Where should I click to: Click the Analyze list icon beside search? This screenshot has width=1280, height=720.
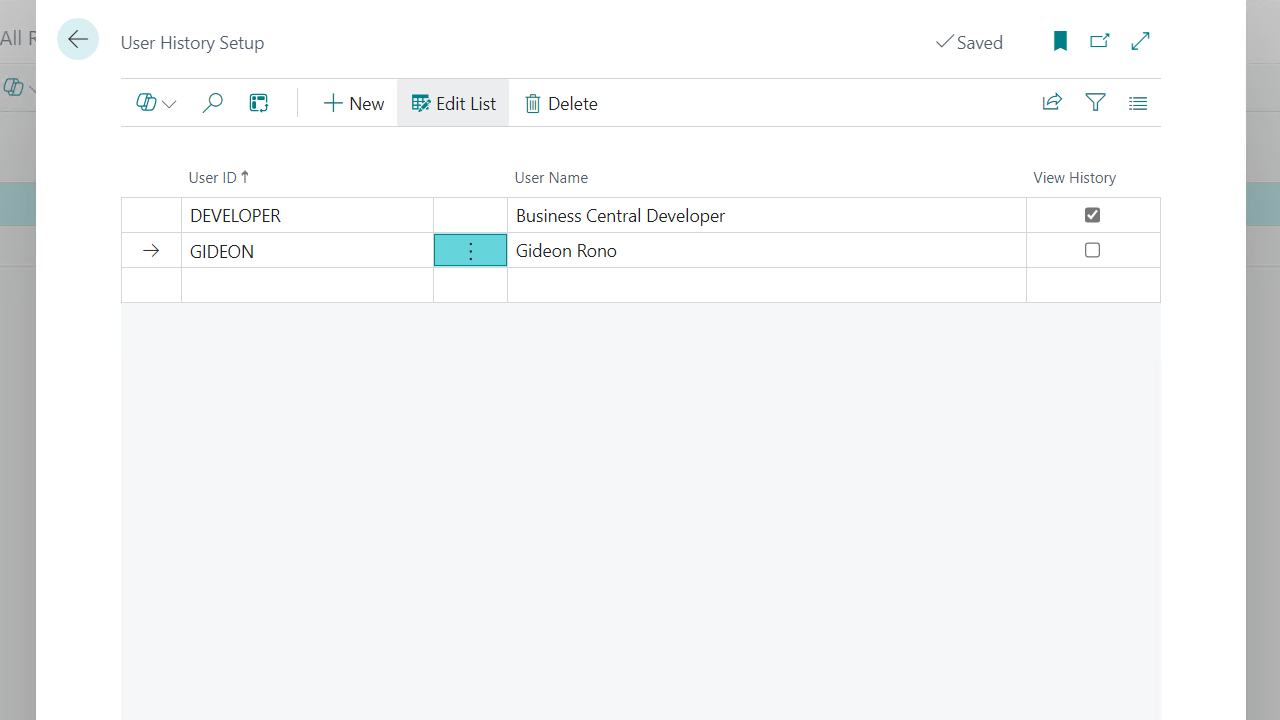coord(259,102)
